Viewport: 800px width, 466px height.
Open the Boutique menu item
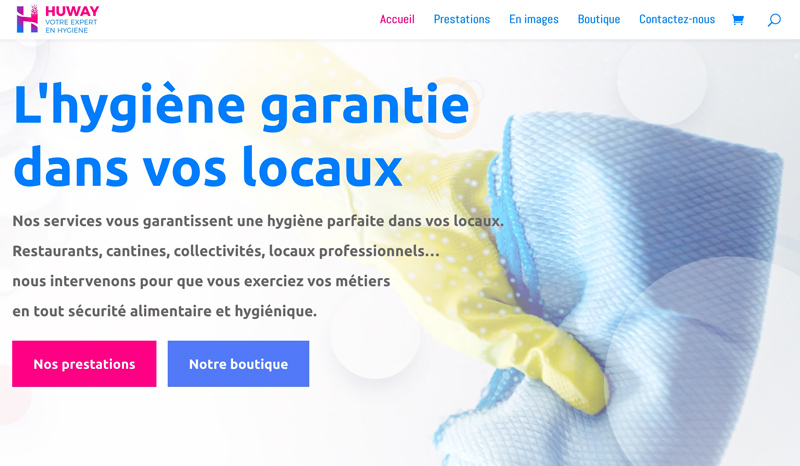point(599,19)
